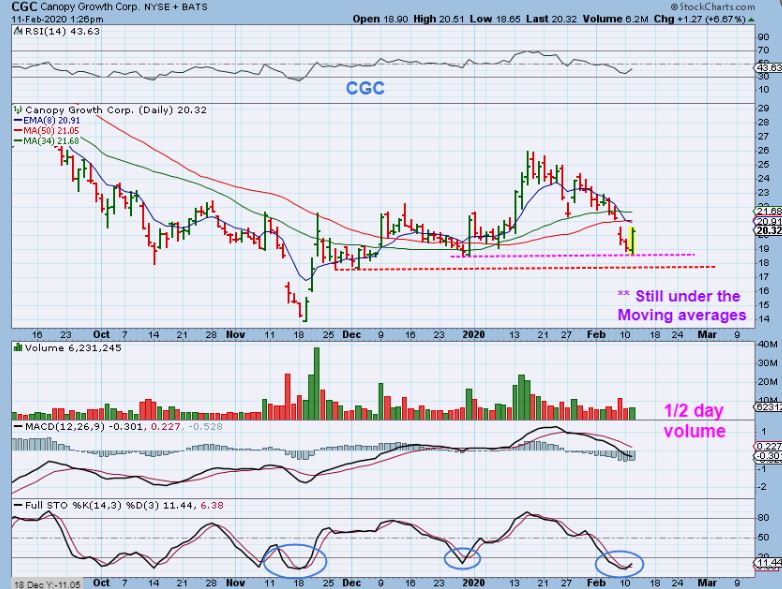
Task: Click the CGC ticker symbol in the header
Action: click(23, 7)
